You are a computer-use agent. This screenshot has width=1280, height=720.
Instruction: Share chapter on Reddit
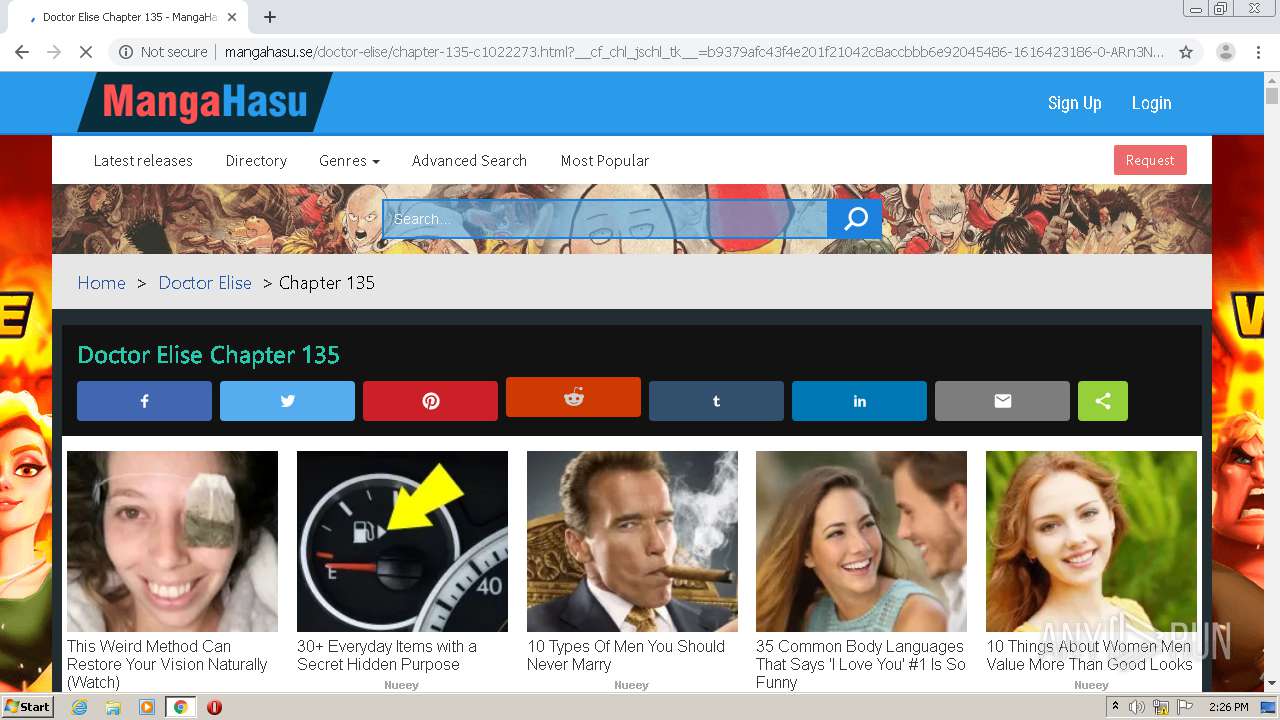(573, 397)
